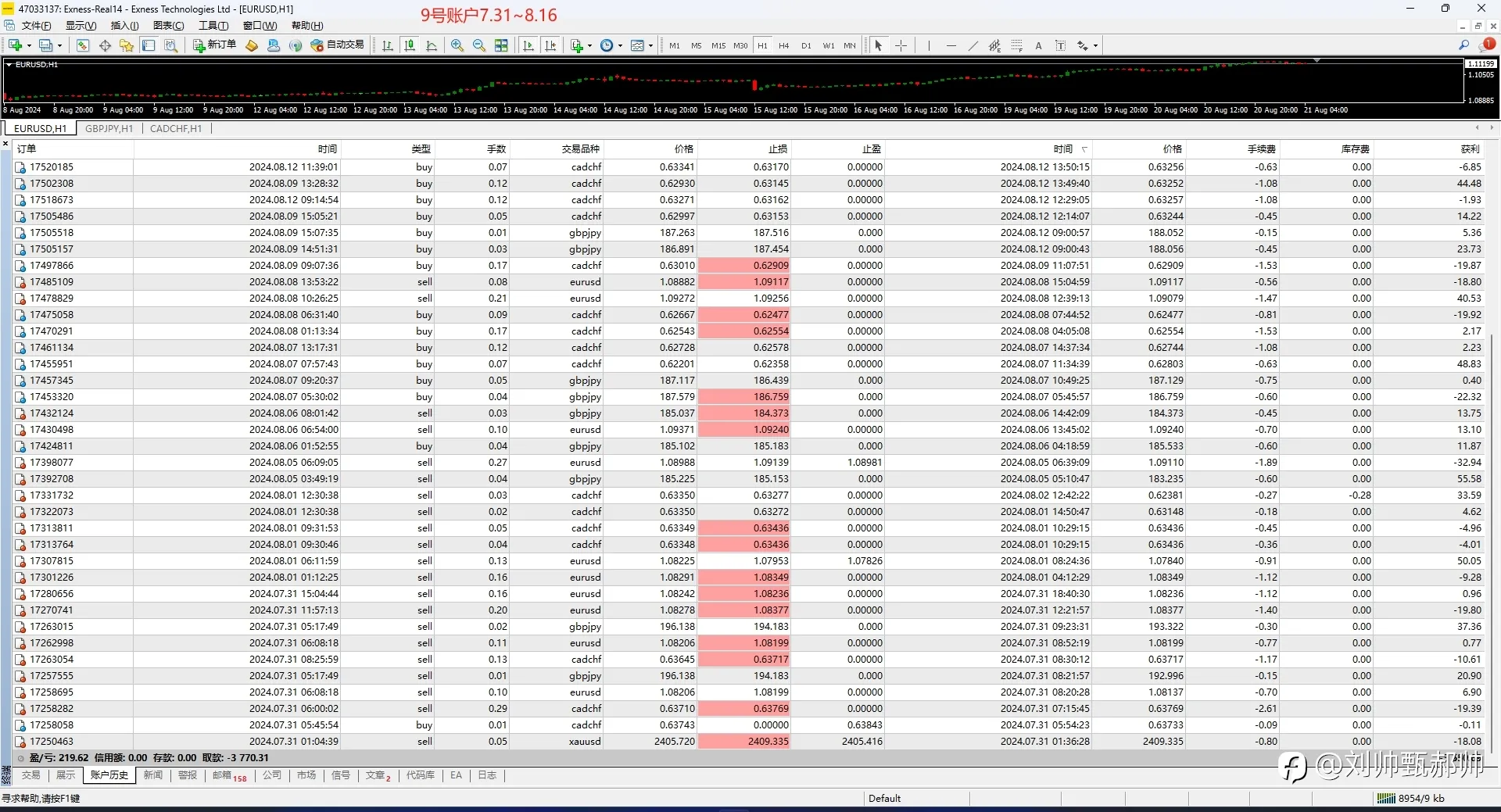Select order 17520185 row
This screenshot has height=812, width=1501.
pos(749,166)
